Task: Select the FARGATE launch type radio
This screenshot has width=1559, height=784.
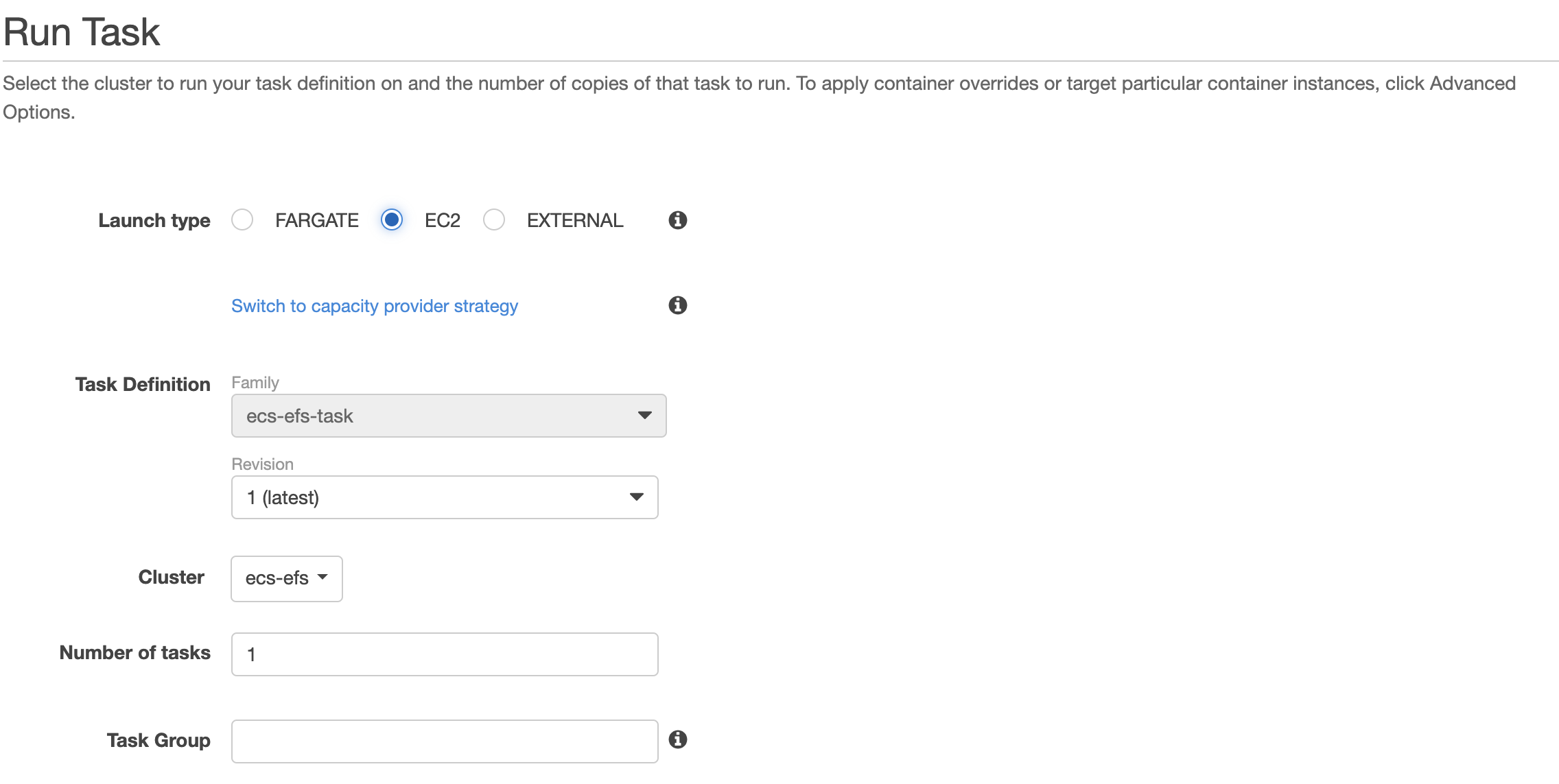Action: (242, 220)
